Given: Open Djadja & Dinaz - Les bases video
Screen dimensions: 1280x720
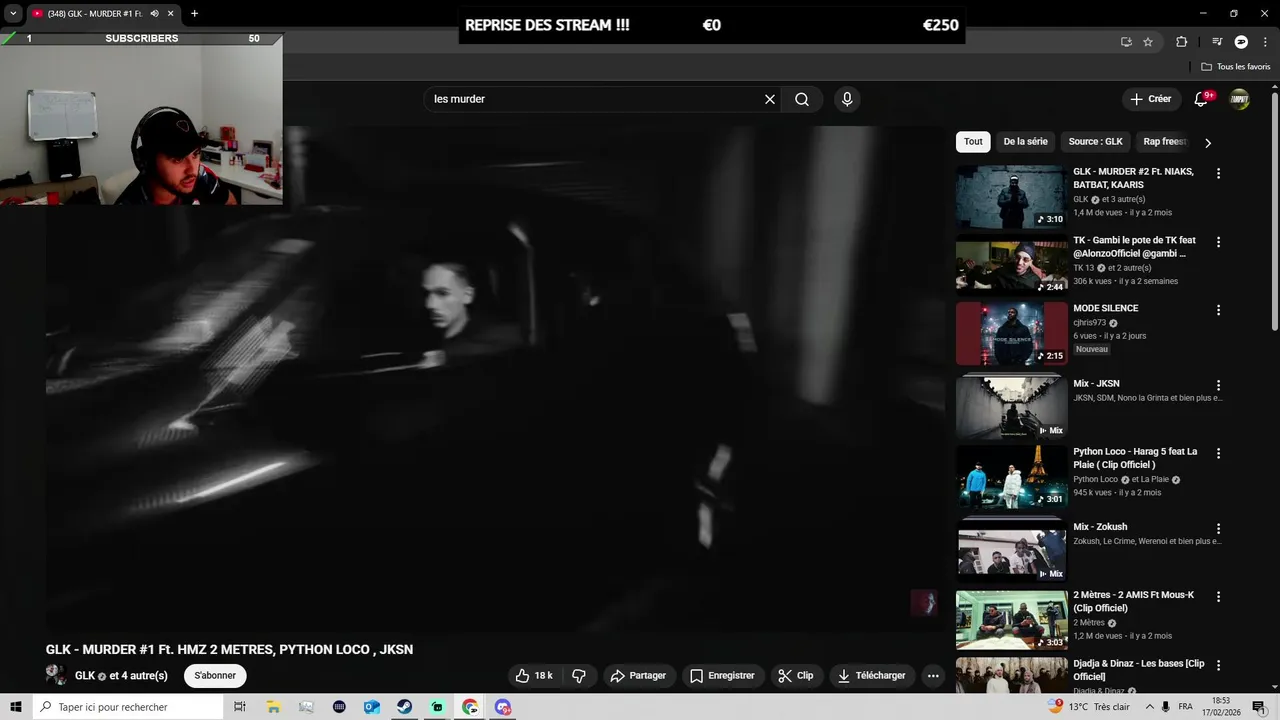Looking at the screenshot, I should [1011, 676].
